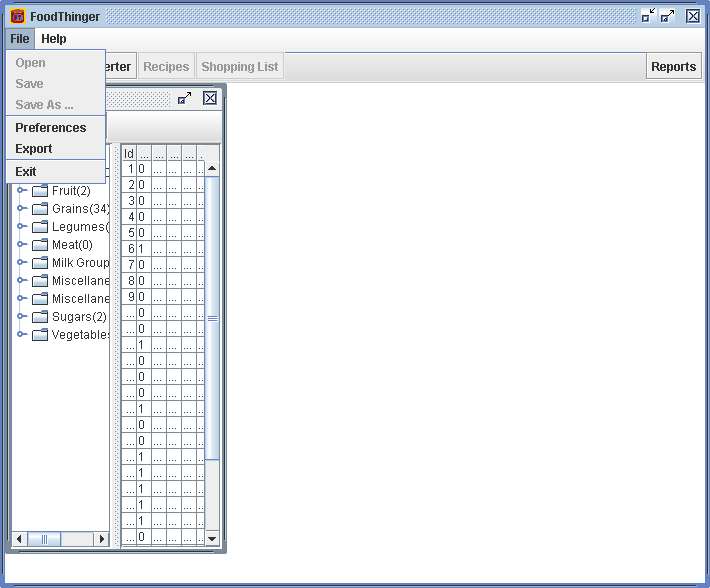
Task: Iconify the main FoodThinger window
Action: (648, 16)
